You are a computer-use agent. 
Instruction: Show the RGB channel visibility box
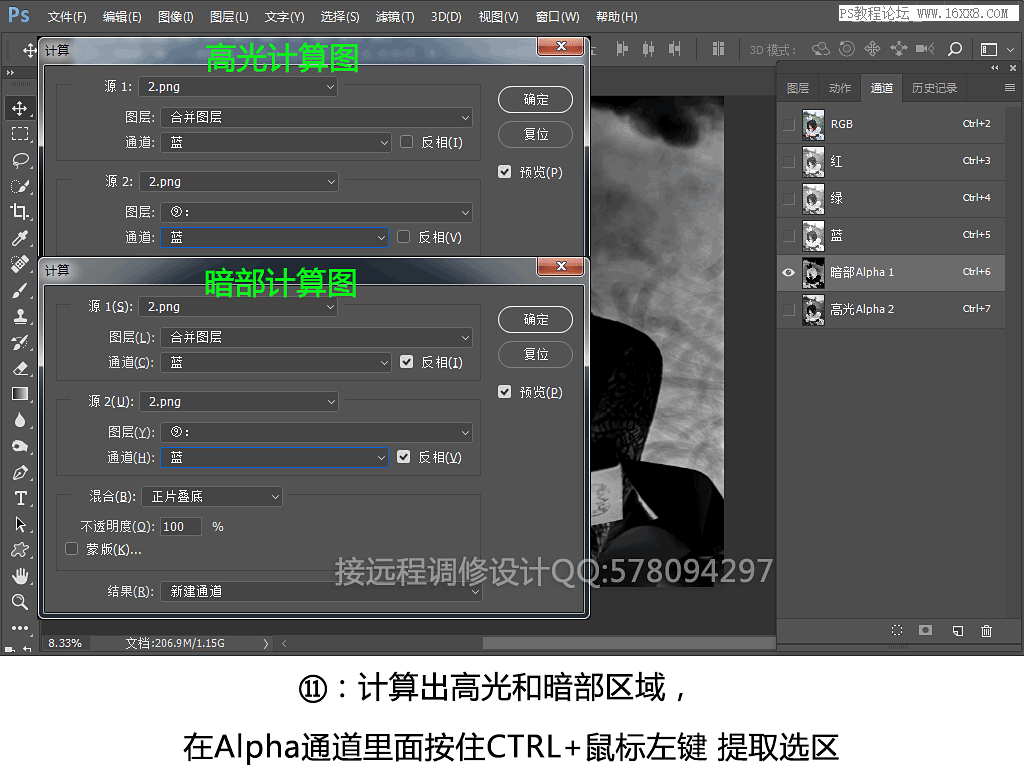(x=788, y=124)
